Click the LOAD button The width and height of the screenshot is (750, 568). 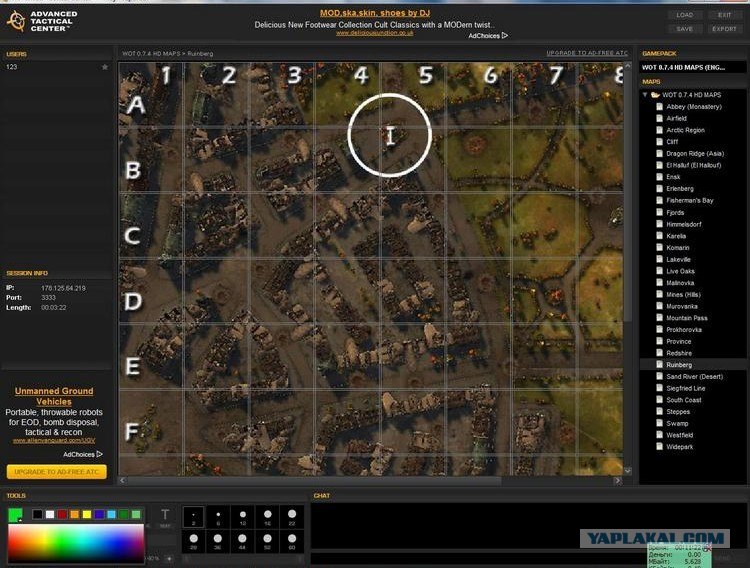pos(684,15)
